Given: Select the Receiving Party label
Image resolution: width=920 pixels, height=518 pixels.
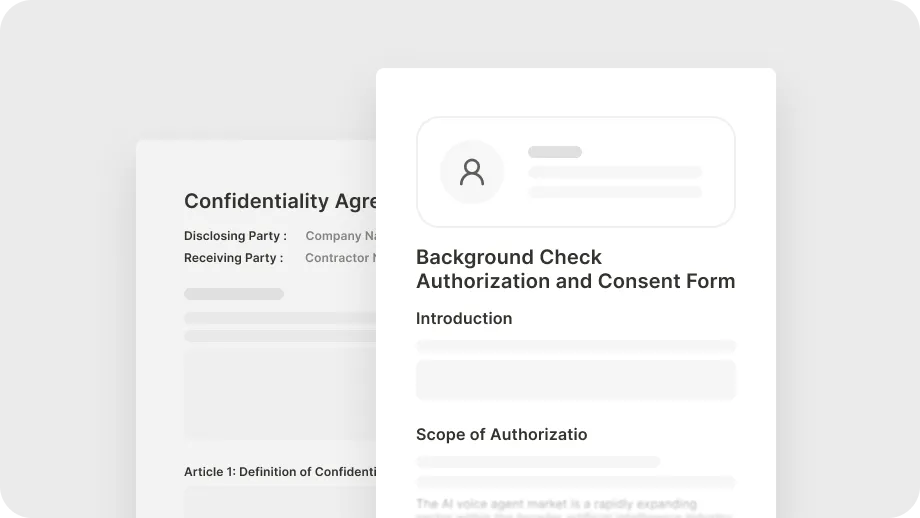Looking at the screenshot, I should click(233, 258).
